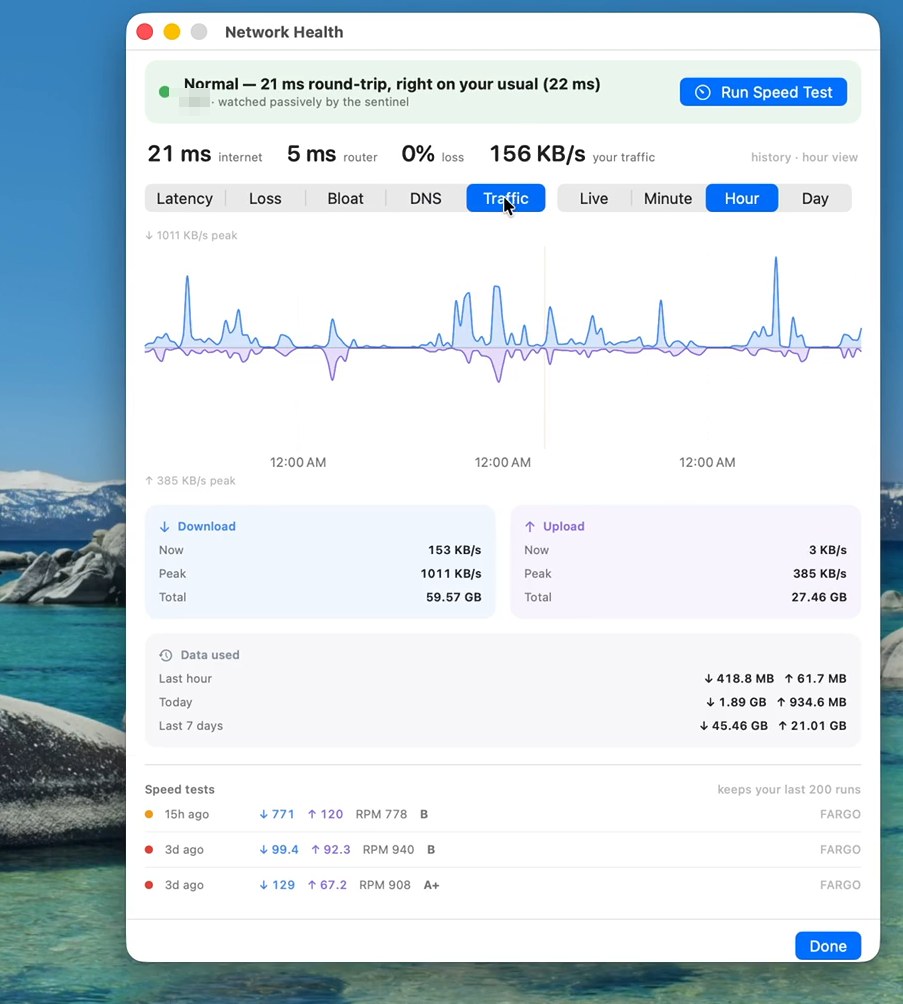Click the Upload Now value 3 KB/s
Screen dimensions: 903x1004
[827, 550]
